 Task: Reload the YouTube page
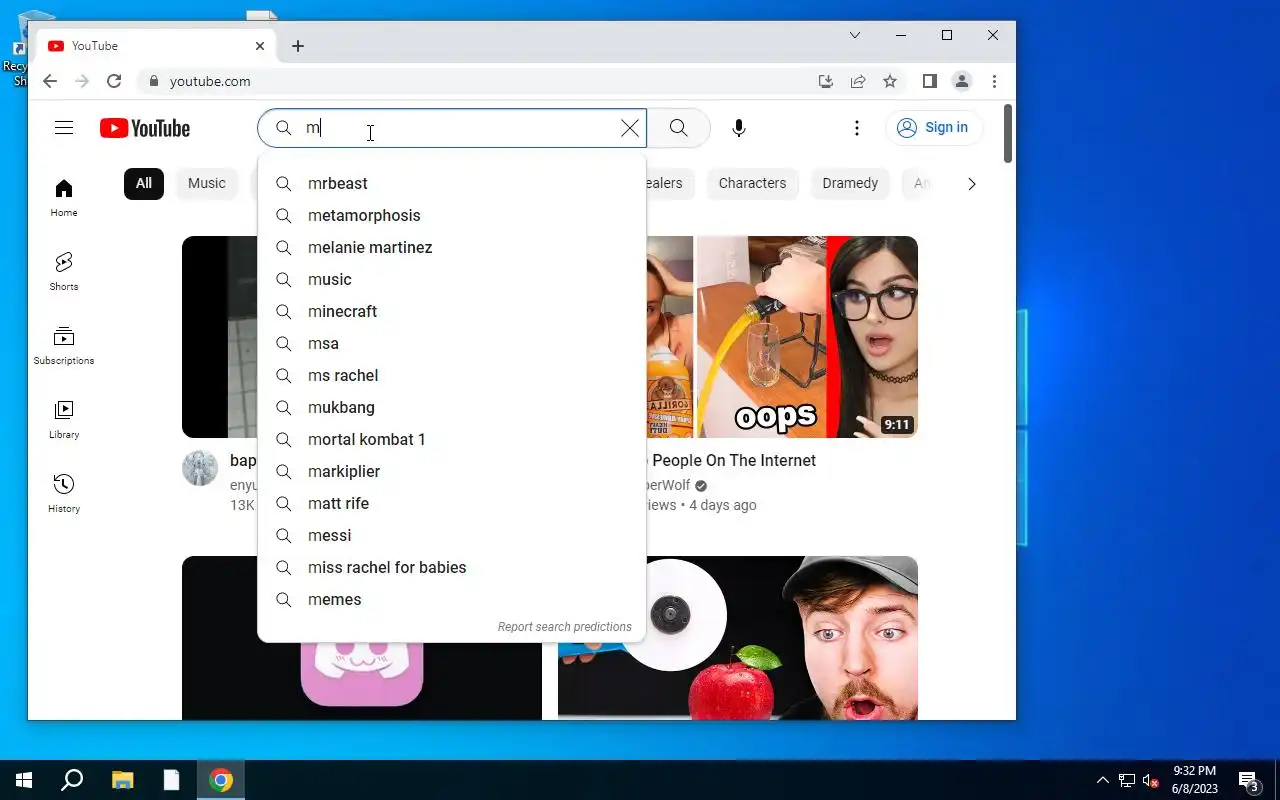coord(114,81)
